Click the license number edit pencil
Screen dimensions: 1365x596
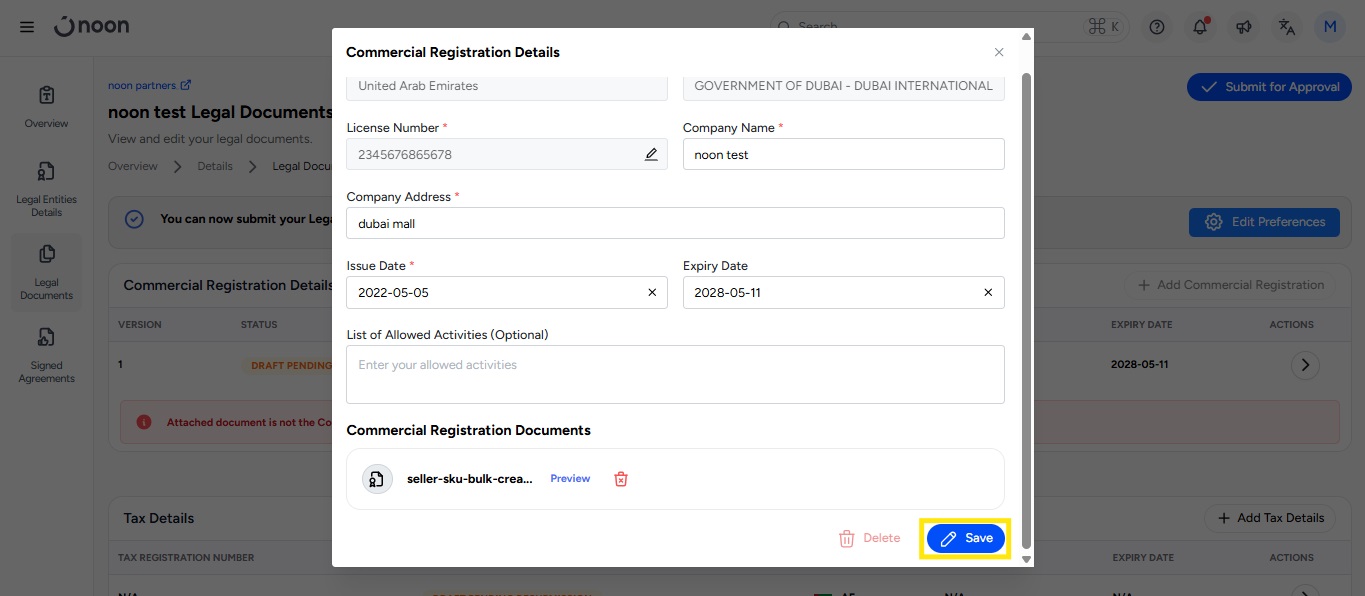[x=651, y=154]
